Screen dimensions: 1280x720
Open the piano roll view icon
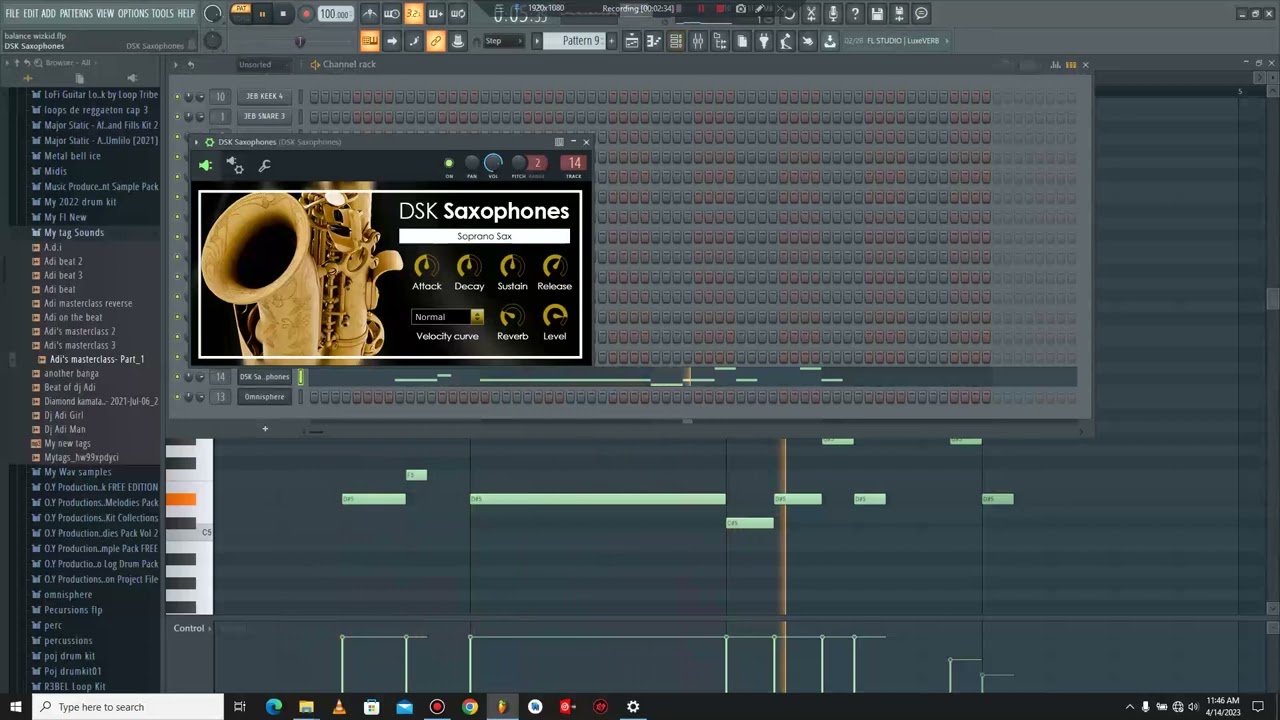pyautogui.click(x=654, y=41)
